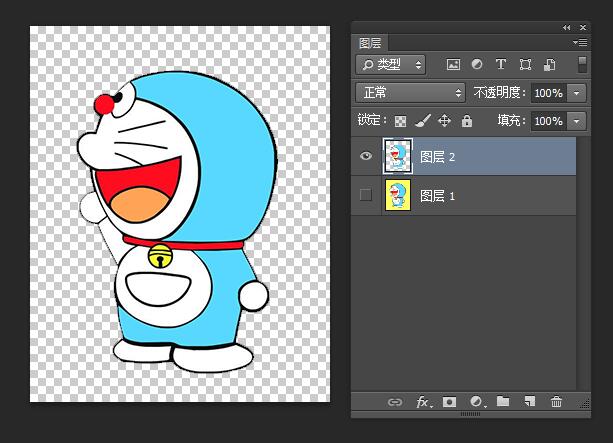613x443 pixels.
Task: Lock image pixels brush icon
Action: pos(422,120)
